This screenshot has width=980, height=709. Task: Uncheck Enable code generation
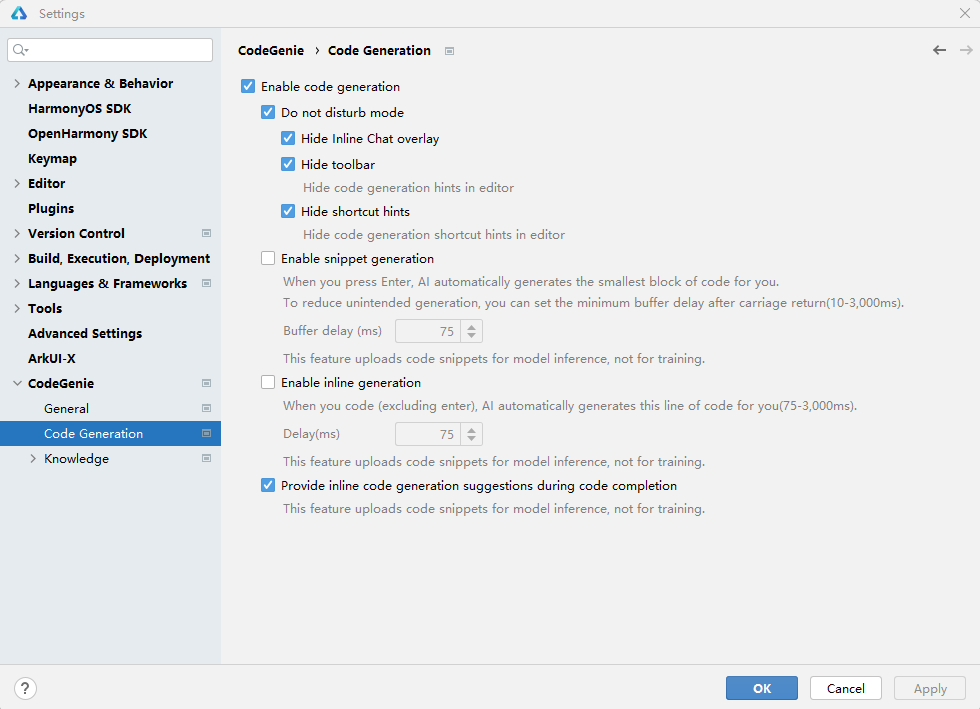coord(248,87)
